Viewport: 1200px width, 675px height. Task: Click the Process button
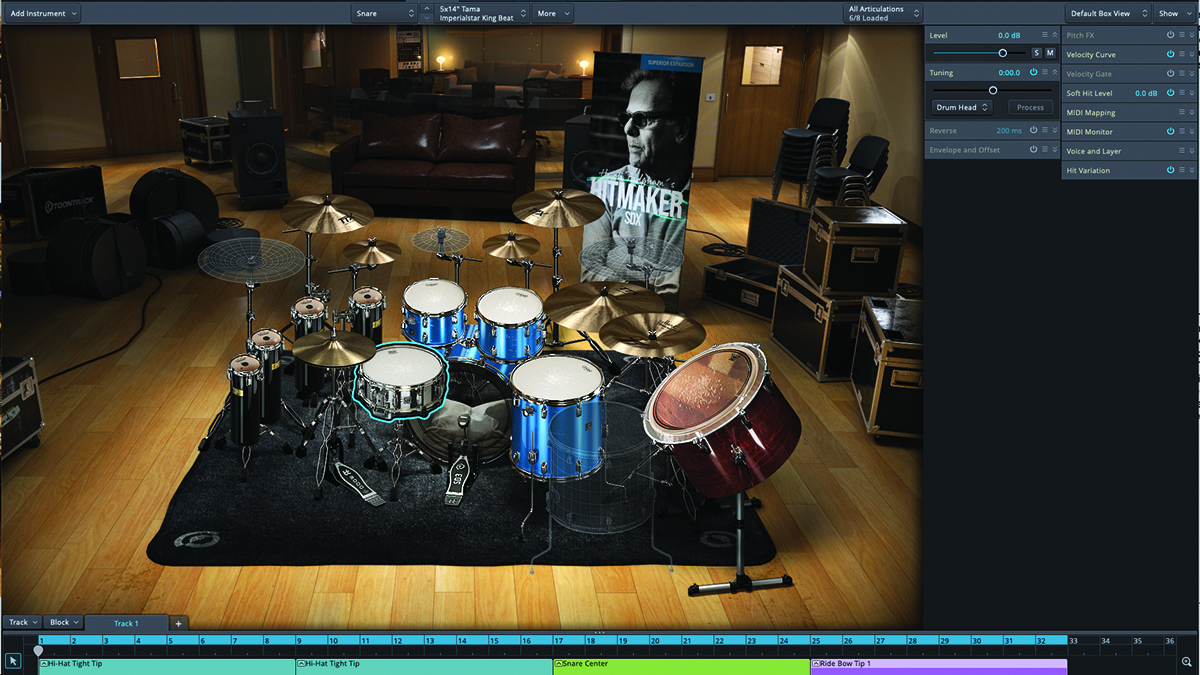click(x=1030, y=107)
